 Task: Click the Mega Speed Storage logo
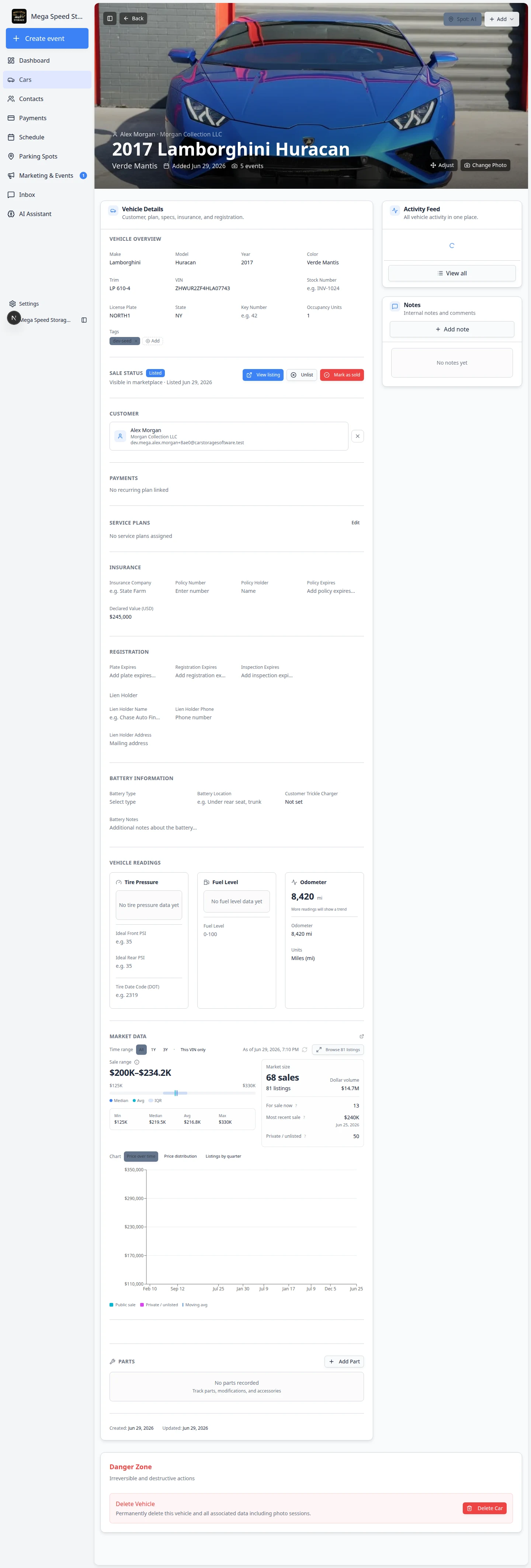[x=19, y=16]
